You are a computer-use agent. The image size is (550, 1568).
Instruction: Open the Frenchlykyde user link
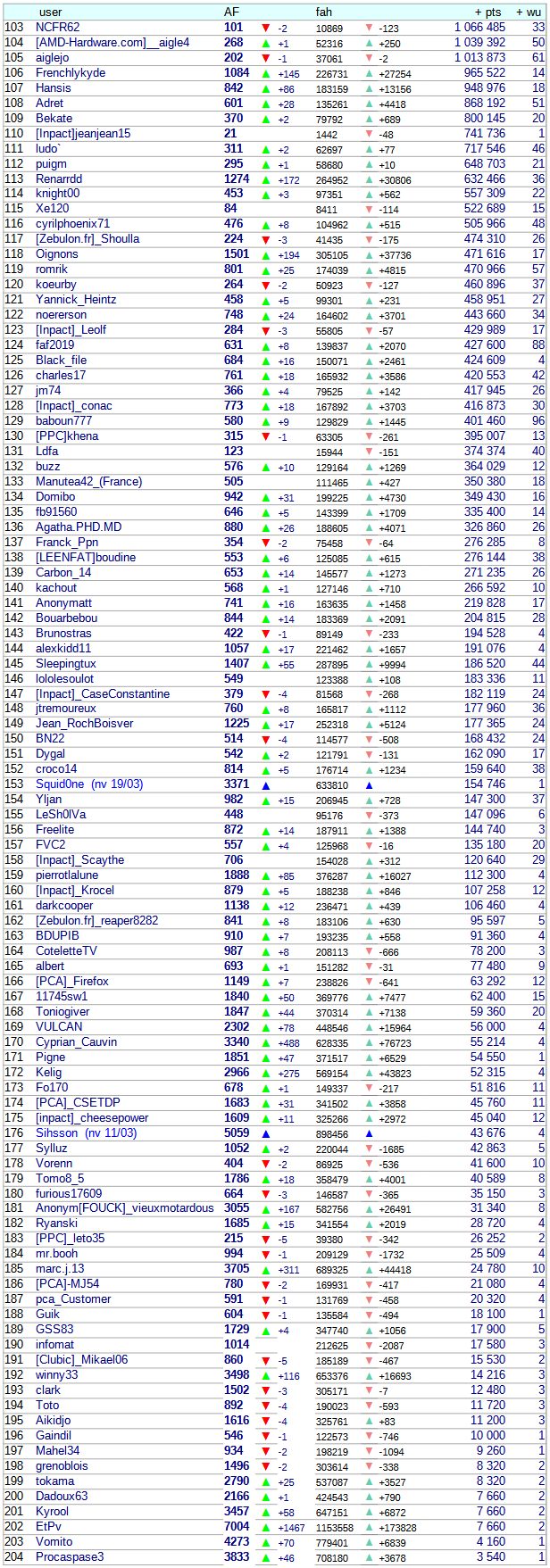[71, 73]
